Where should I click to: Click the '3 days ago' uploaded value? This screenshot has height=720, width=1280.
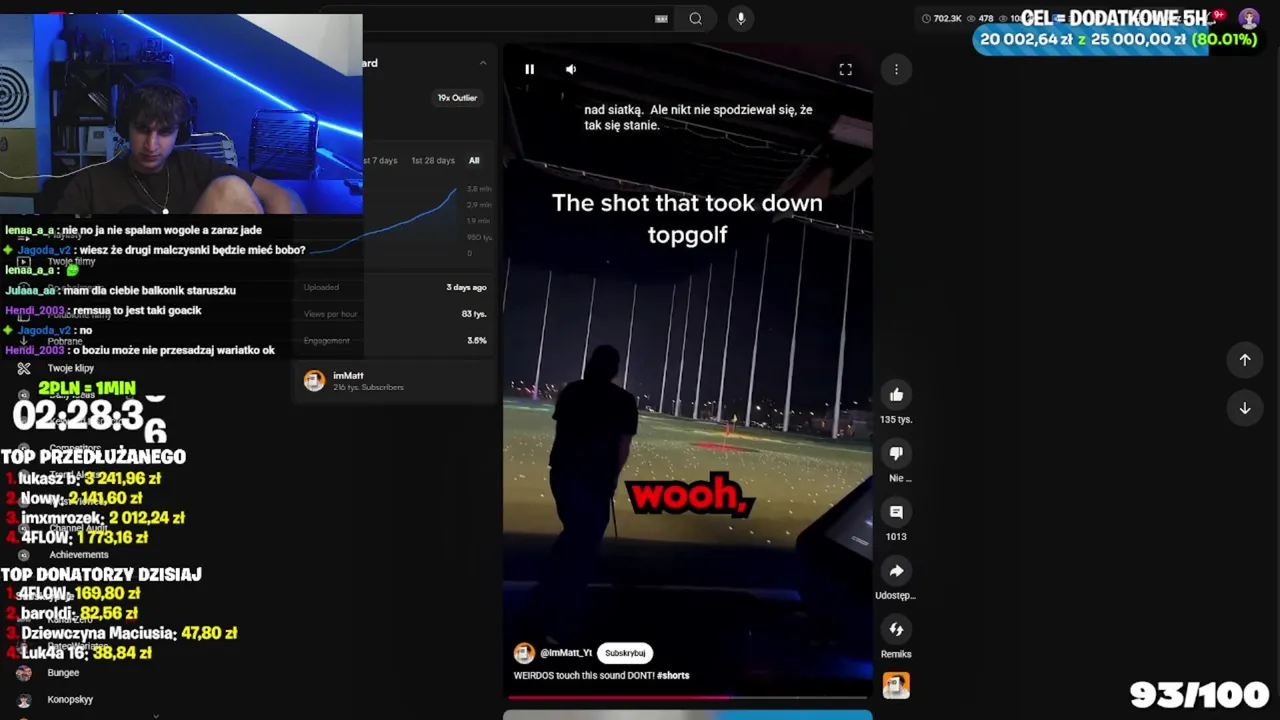pos(466,288)
